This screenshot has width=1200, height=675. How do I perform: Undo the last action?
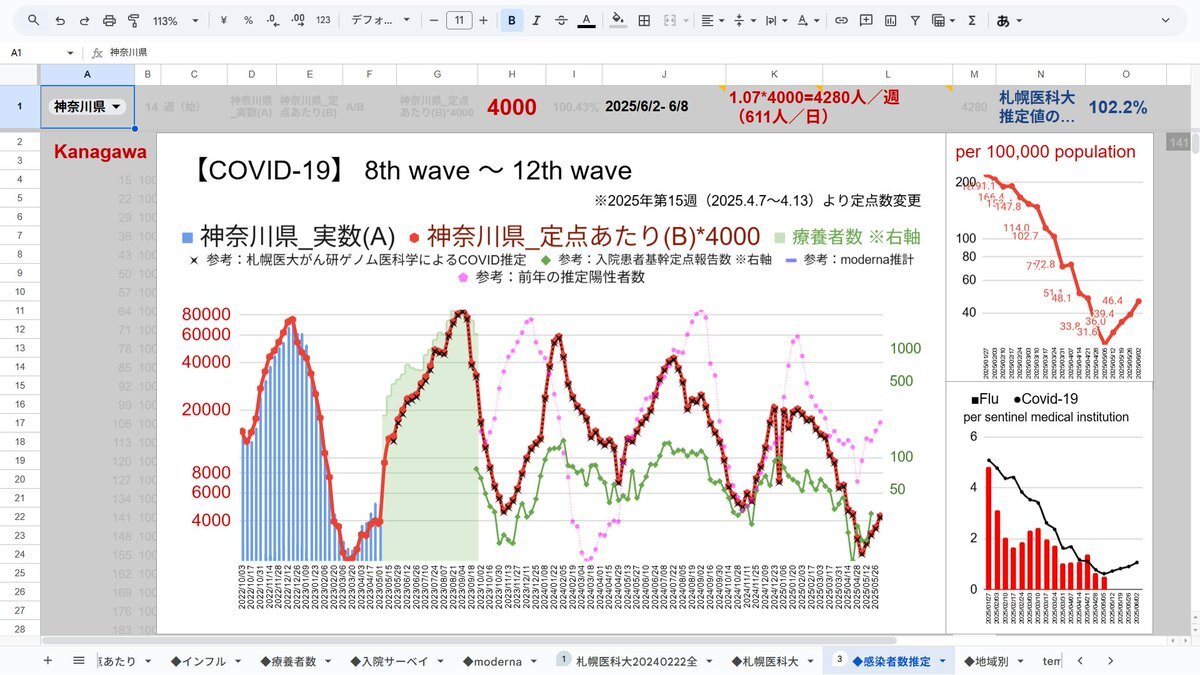coord(60,20)
